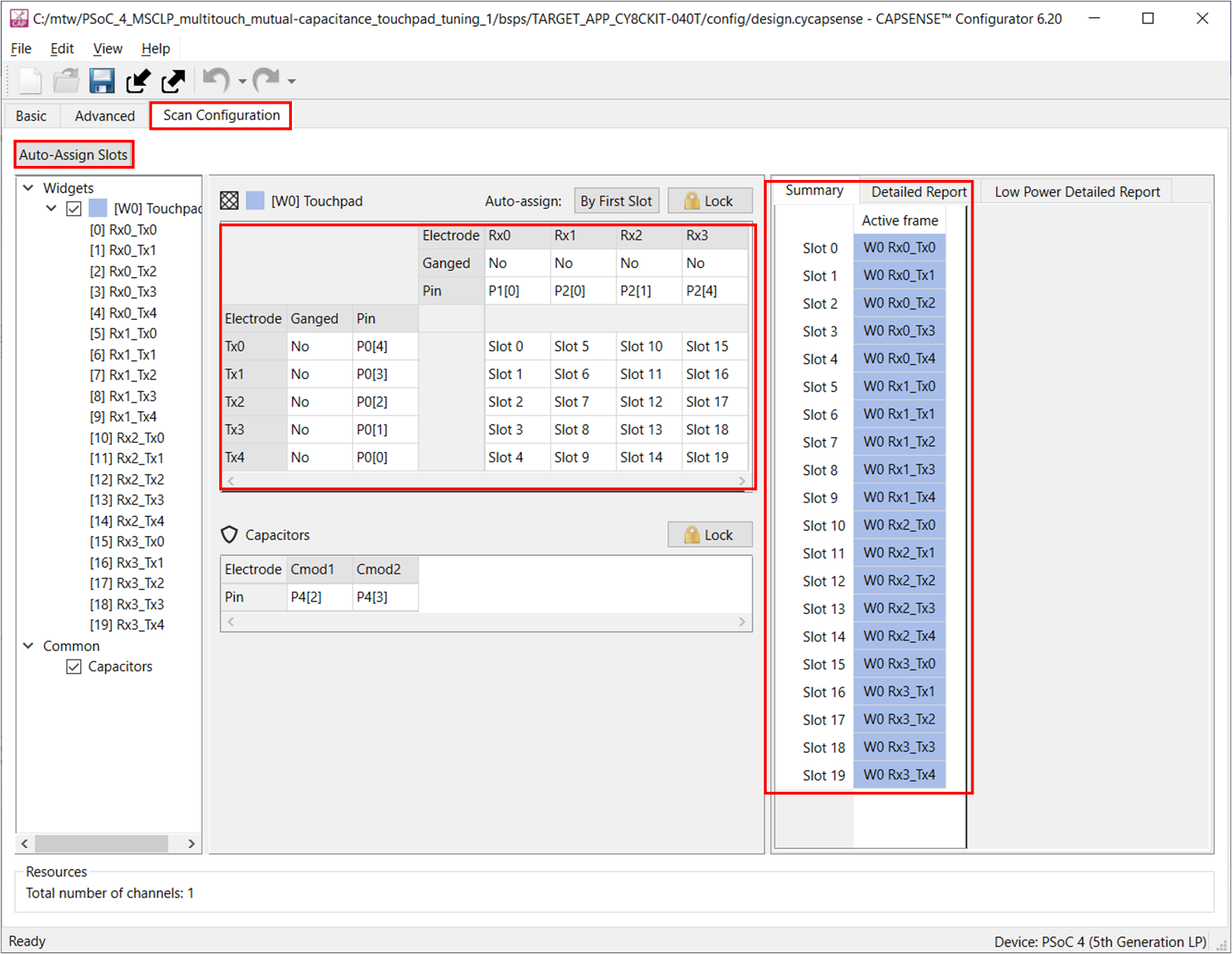The height and width of the screenshot is (954, 1232).
Task: Click left arrow of widget tree scrollbar
Action: click(x=24, y=844)
